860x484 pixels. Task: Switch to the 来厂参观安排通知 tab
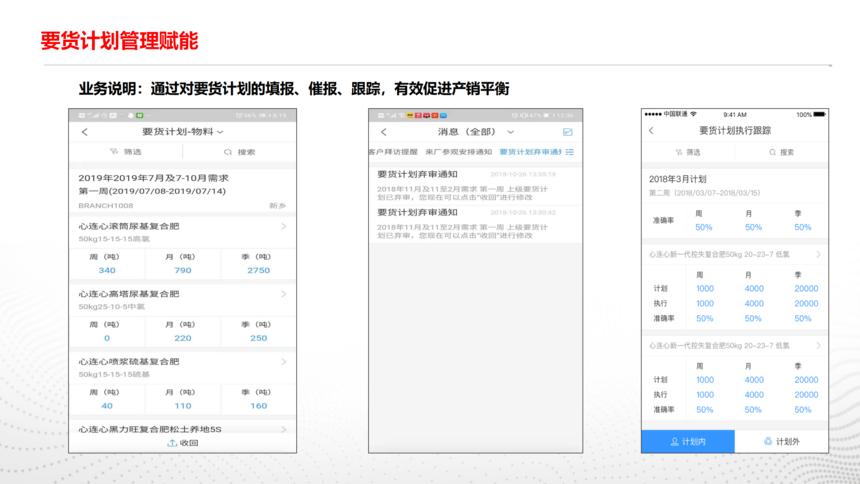pyautogui.click(x=458, y=152)
